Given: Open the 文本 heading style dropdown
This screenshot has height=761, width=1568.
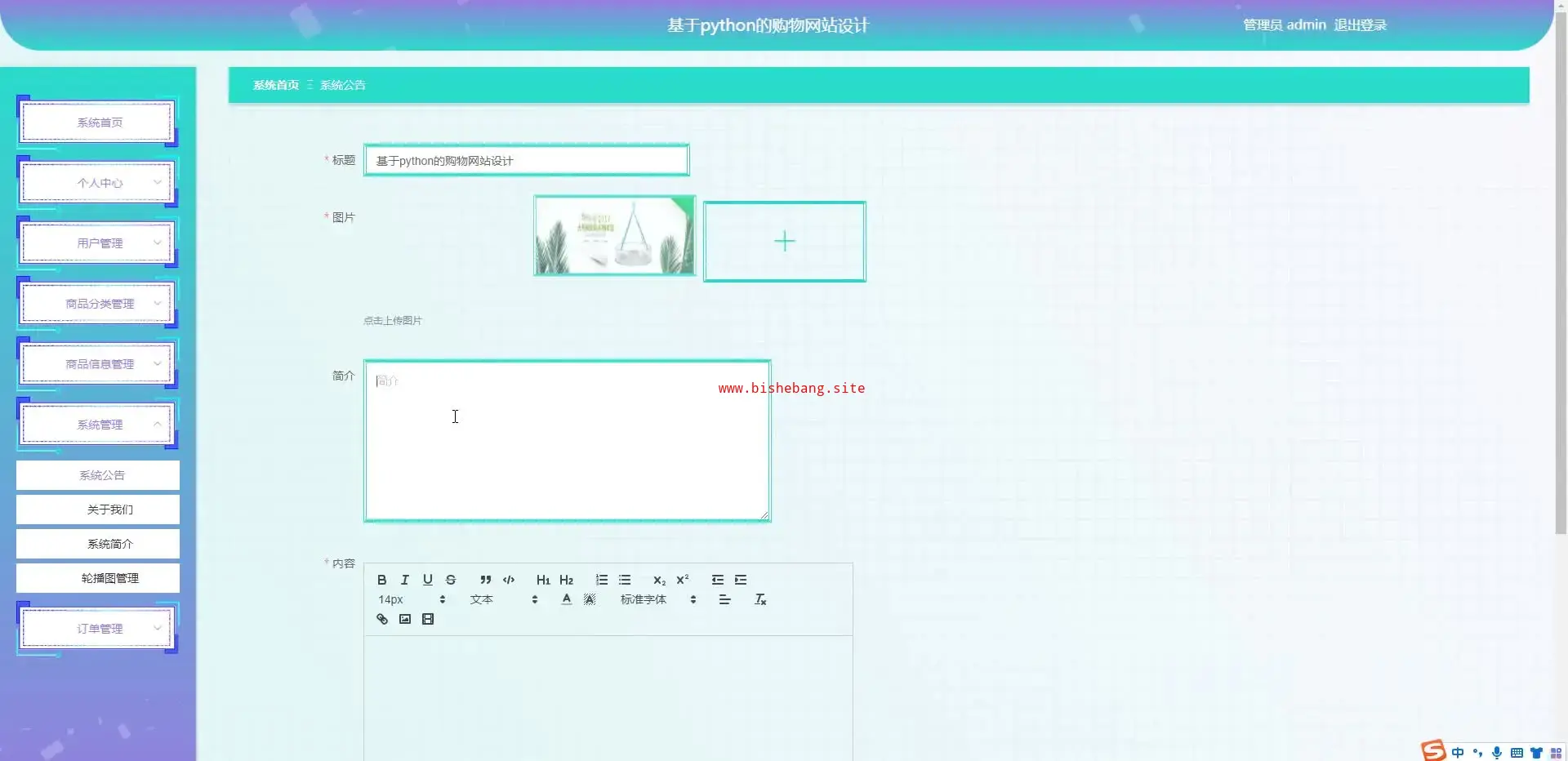Looking at the screenshot, I should pyautogui.click(x=503, y=599).
